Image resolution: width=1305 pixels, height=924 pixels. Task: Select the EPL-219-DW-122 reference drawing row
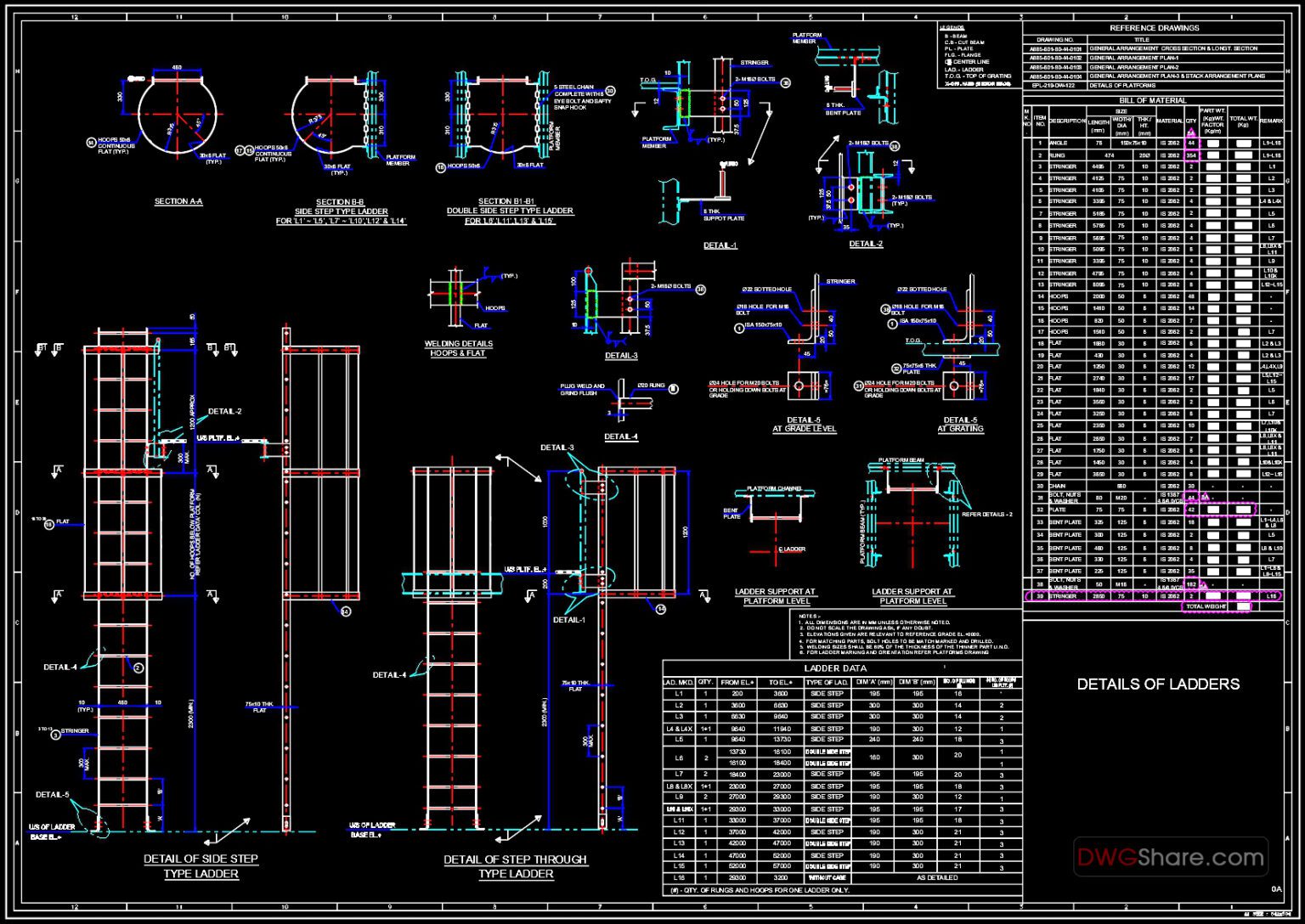(1054, 83)
